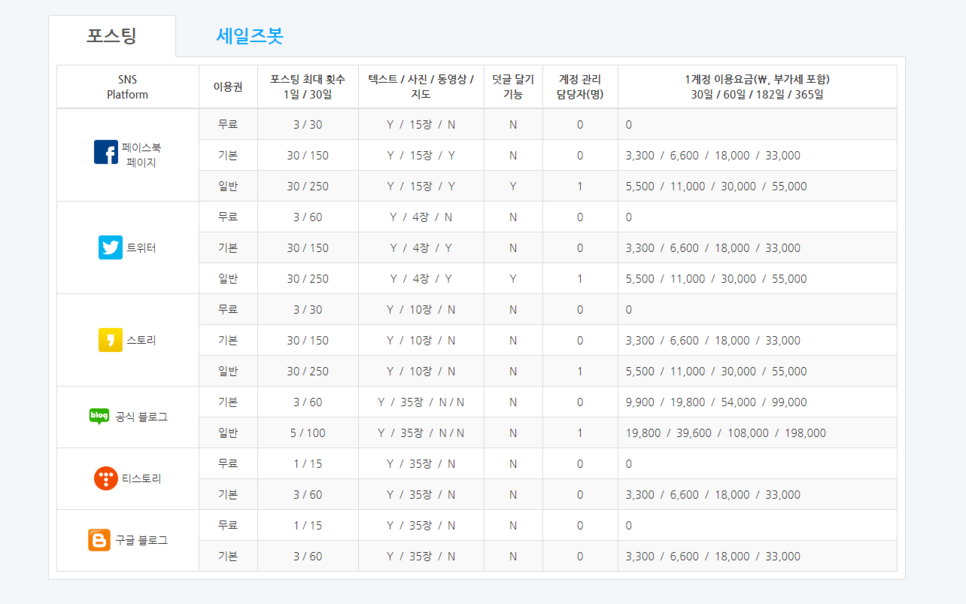The height and width of the screenshot is (604, 966).
Task: Click the 스토리 무료 row 3 / 30 cell
Action: pyautogui.click(x=307, y=309)
